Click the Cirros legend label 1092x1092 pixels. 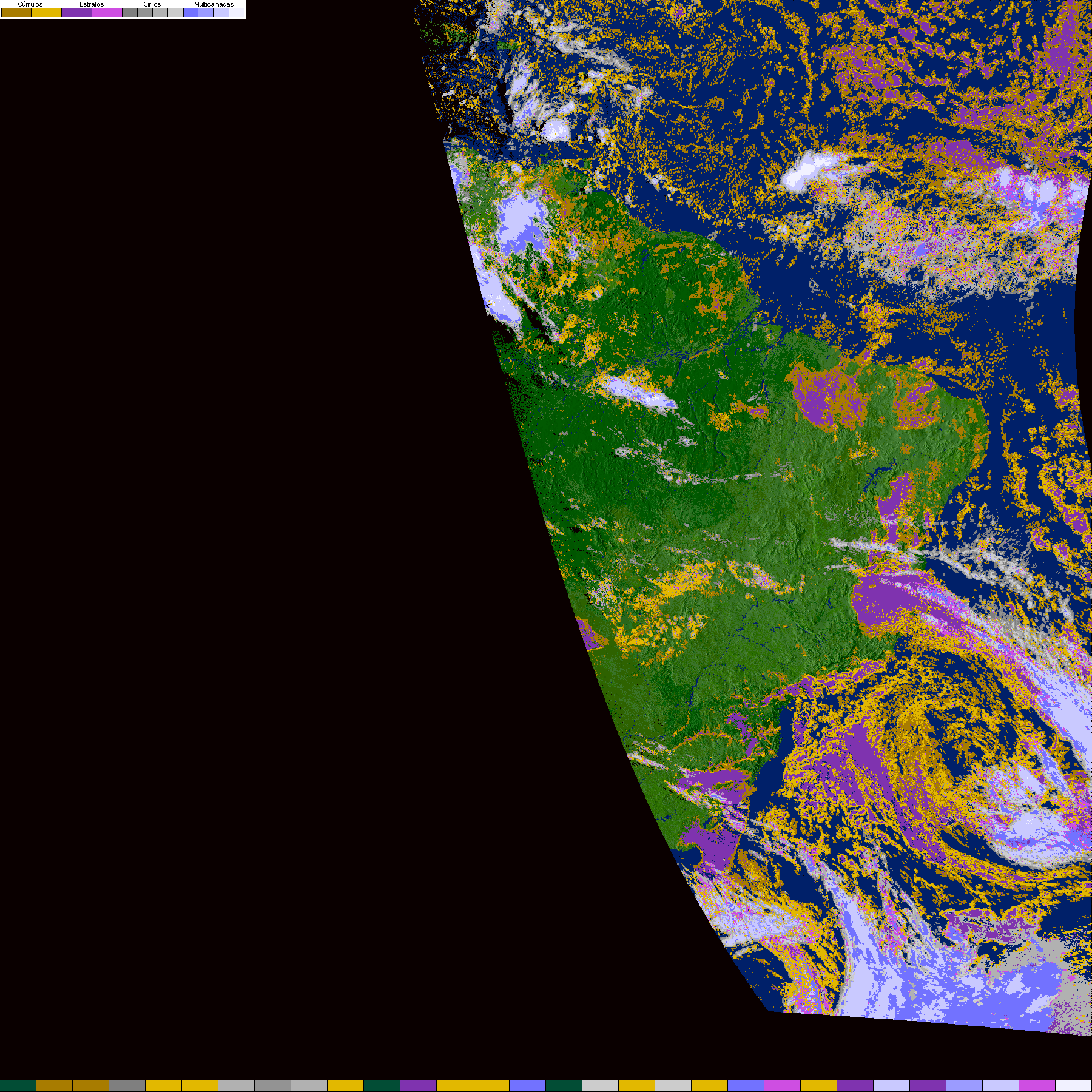click(152, 4)
